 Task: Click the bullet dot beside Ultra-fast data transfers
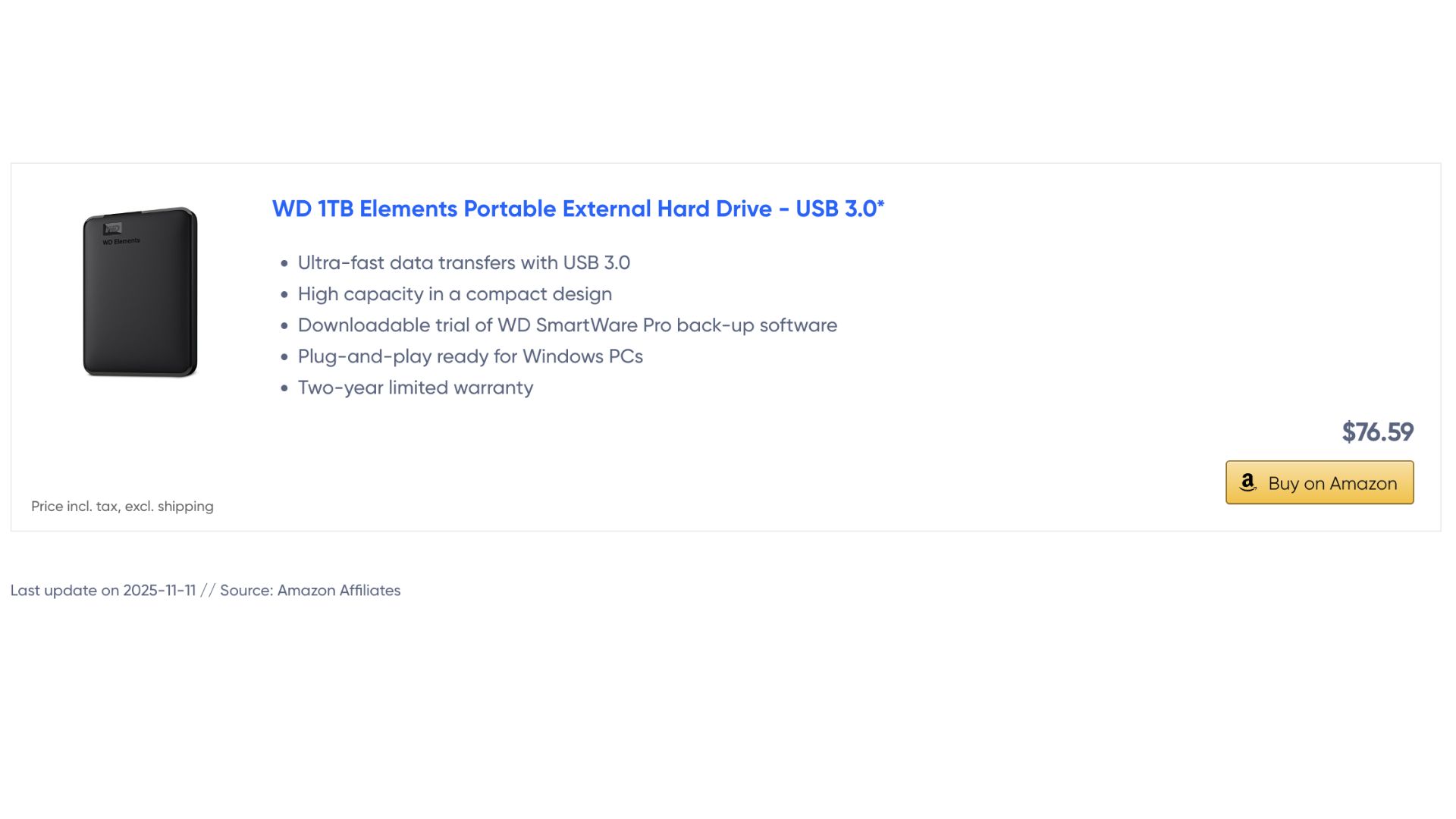tap(284, 264)
